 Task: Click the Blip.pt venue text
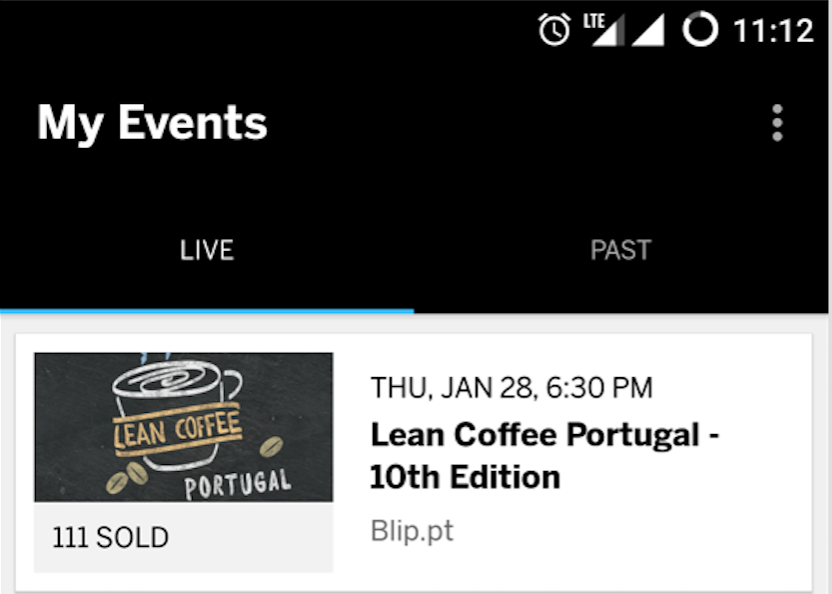click(x=411, y=531)
